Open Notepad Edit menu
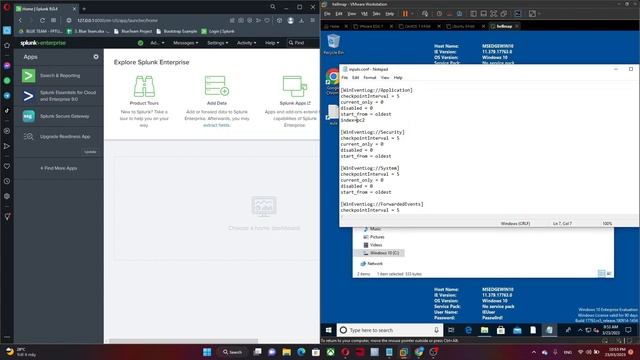This screenshot has width=640, height=360. pyautogui.click(x=356, y=78)
